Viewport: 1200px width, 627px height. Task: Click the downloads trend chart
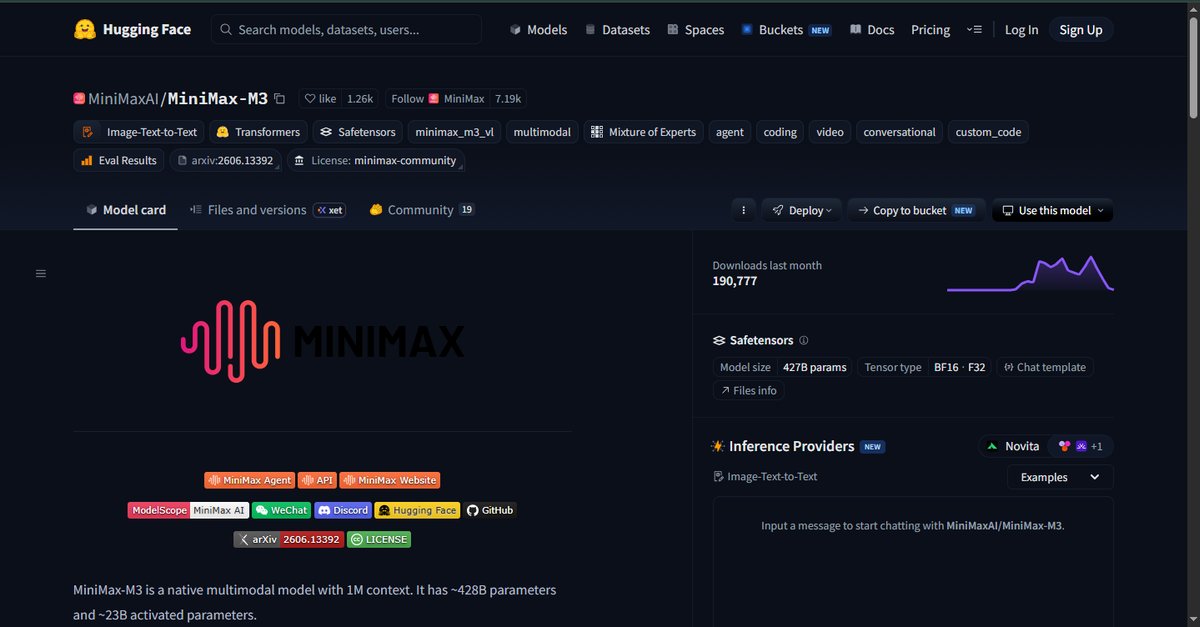[x=1030, y=273]
